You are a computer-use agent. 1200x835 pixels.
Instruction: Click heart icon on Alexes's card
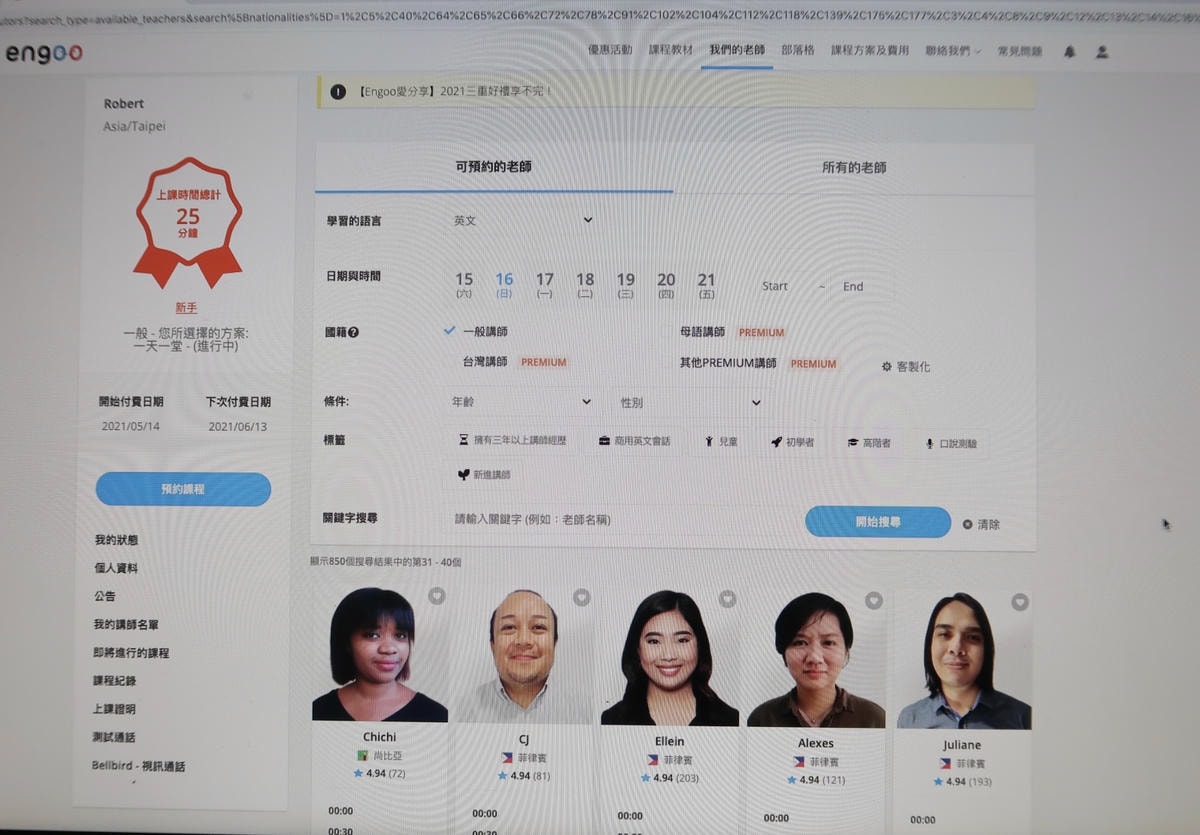[873, 600]
